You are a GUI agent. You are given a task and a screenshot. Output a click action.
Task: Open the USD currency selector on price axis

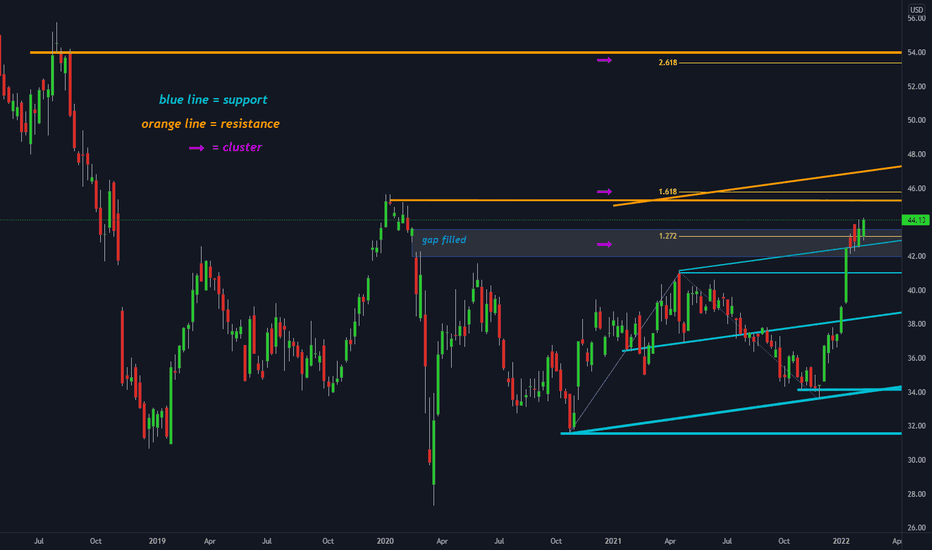(916, 10)
